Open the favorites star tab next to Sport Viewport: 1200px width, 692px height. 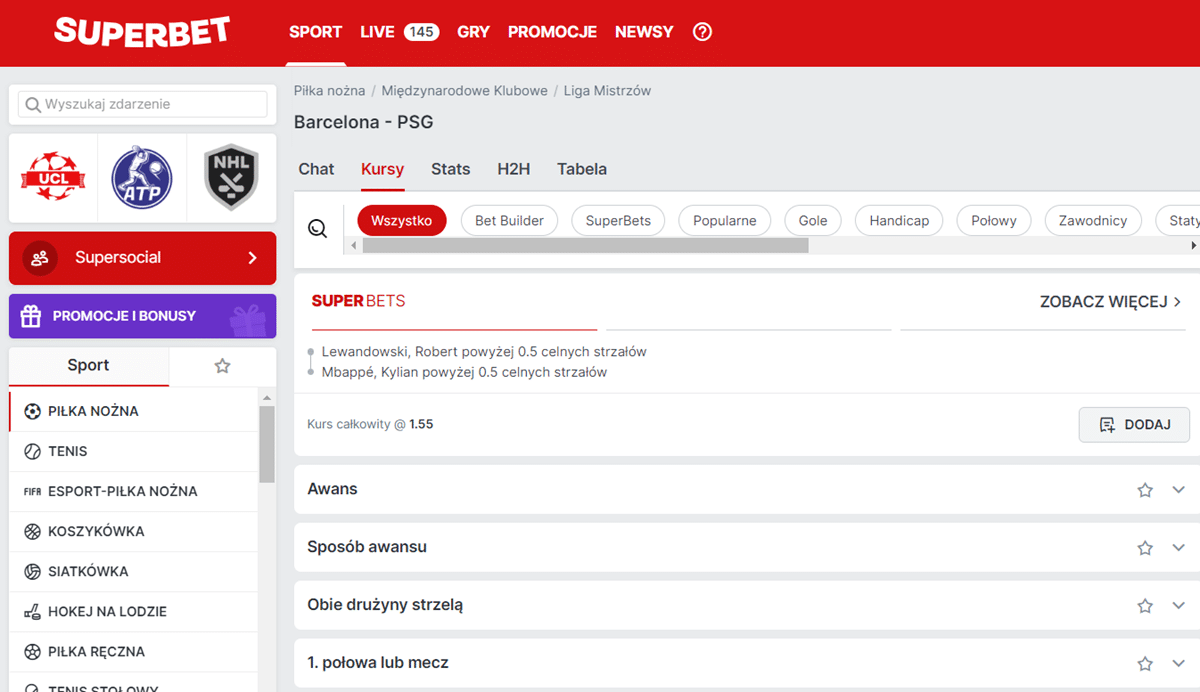(222, 366)
